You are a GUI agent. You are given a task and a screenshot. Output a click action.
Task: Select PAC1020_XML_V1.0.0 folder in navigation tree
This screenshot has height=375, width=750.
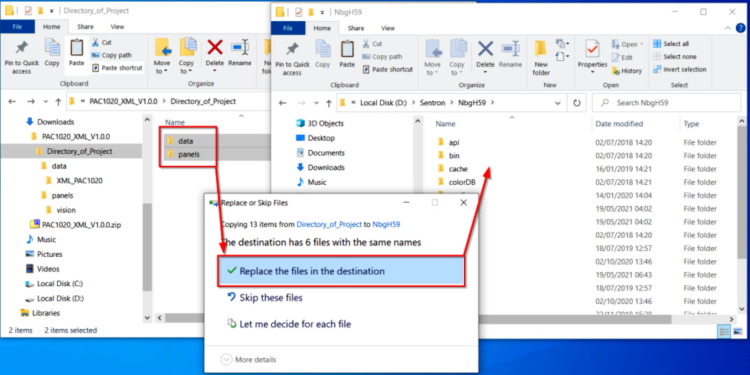[70, 136]
